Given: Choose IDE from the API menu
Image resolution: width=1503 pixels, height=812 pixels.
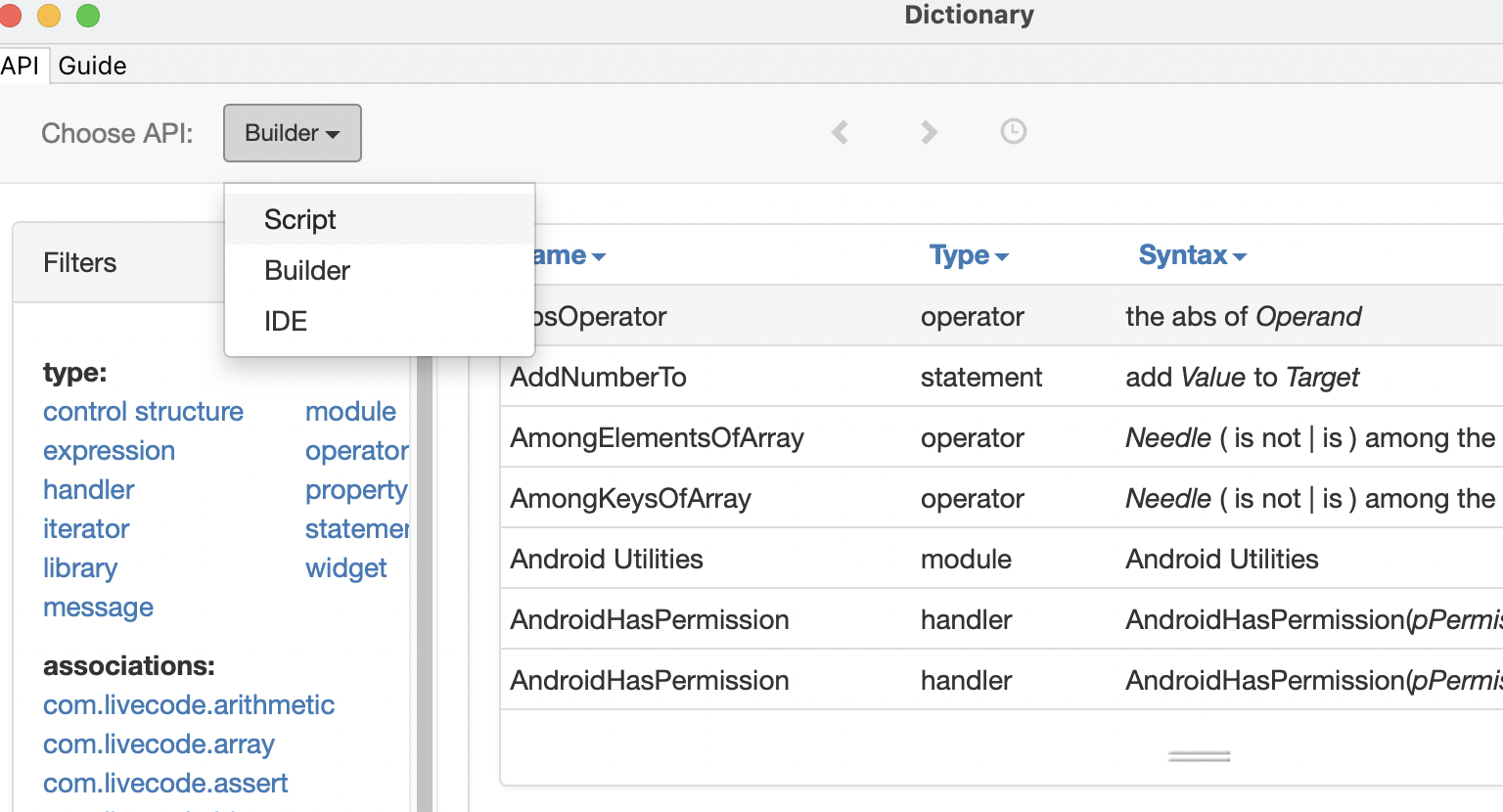Looking at the screenshot, I should click(x=380, y=321).
